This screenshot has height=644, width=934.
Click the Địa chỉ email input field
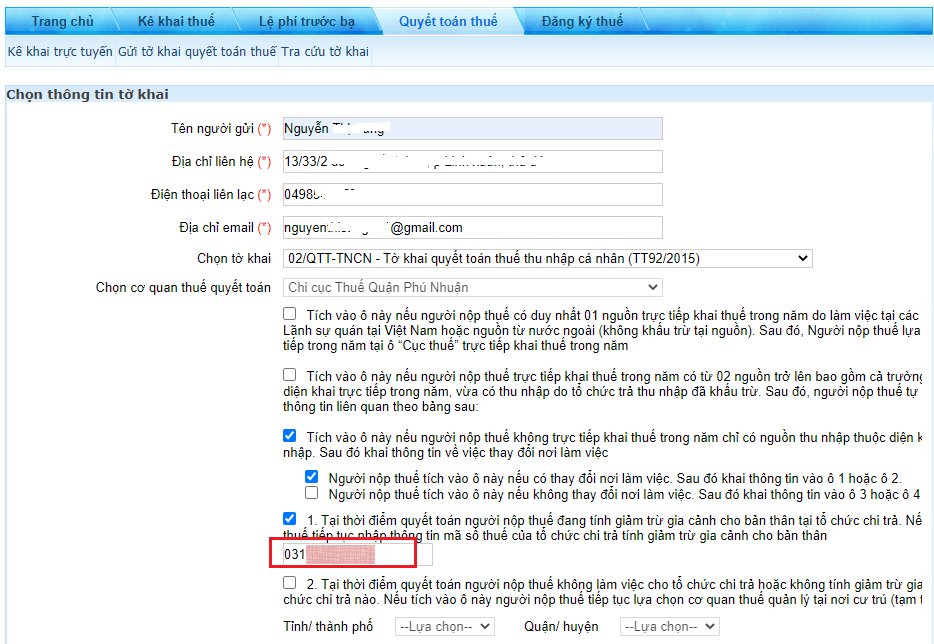(472, 228)
